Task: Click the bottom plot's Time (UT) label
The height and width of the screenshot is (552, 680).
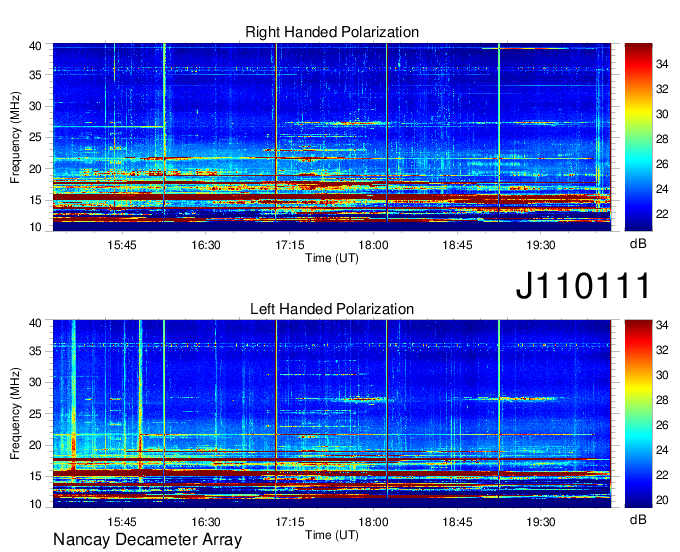Action: coord(332,535)
